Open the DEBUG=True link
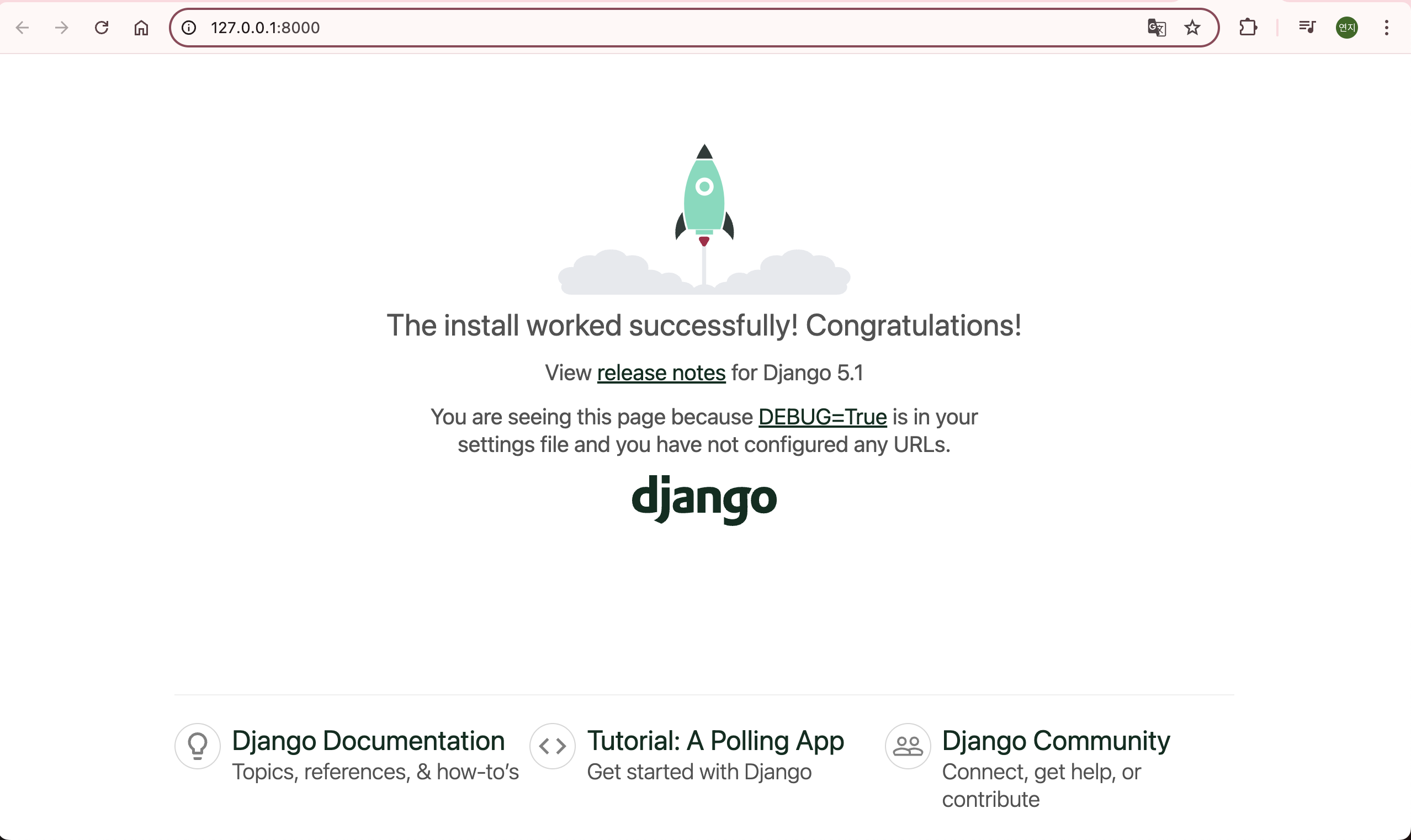This screenshot has width=1411, height=840. click(822, 417)
